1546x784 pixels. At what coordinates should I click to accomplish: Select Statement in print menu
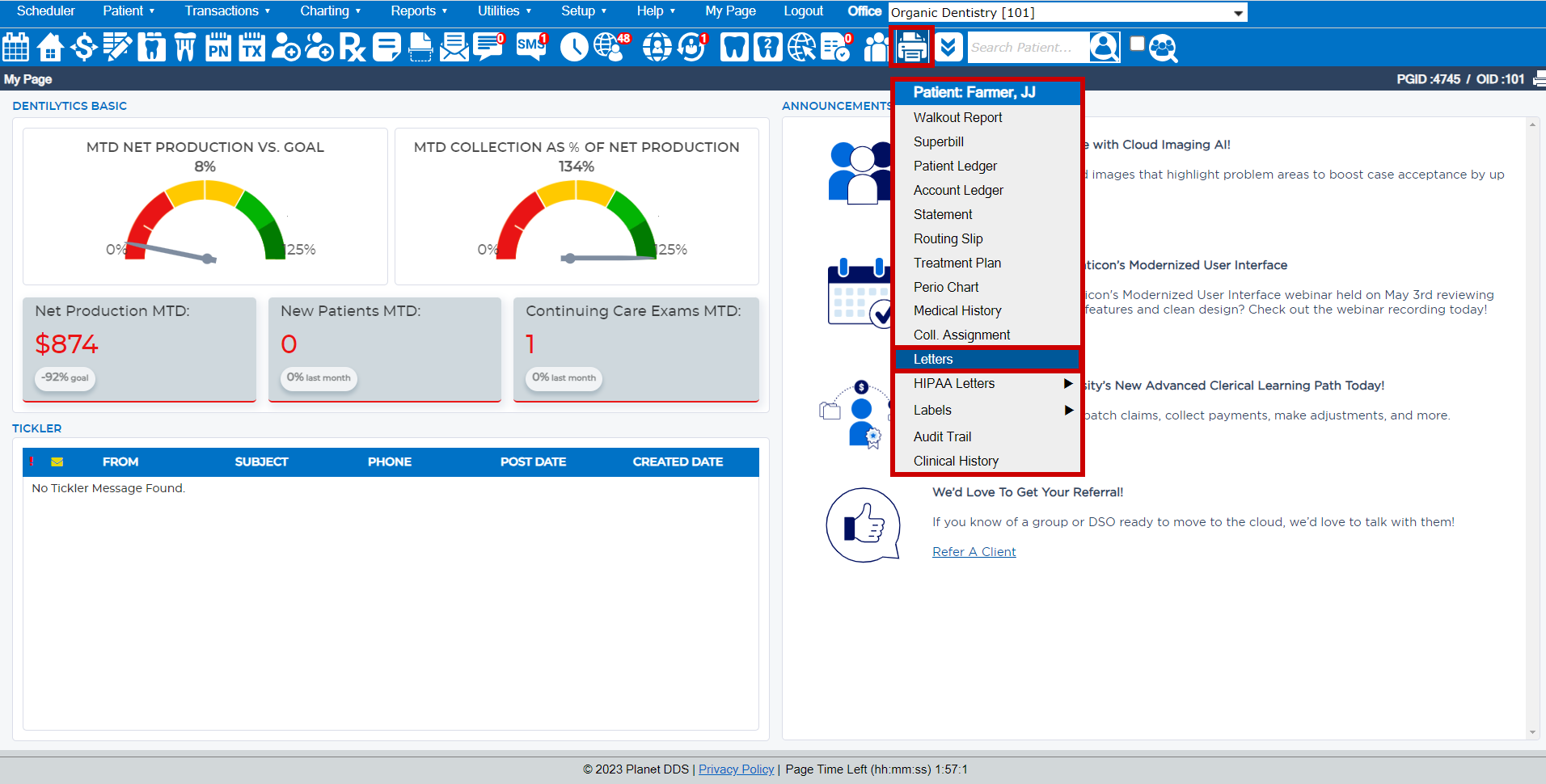pos(987,214)
